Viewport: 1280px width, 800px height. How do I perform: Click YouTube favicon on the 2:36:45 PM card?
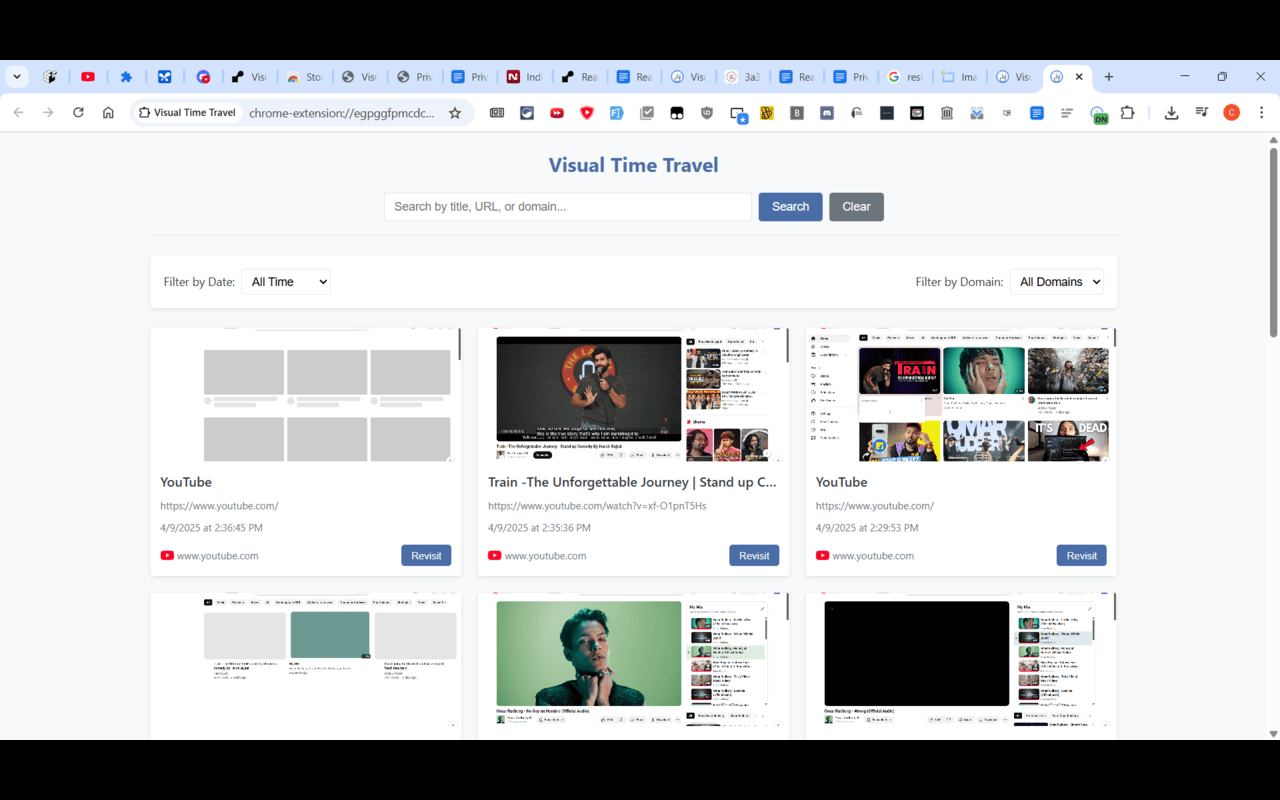tap(167, 556)
